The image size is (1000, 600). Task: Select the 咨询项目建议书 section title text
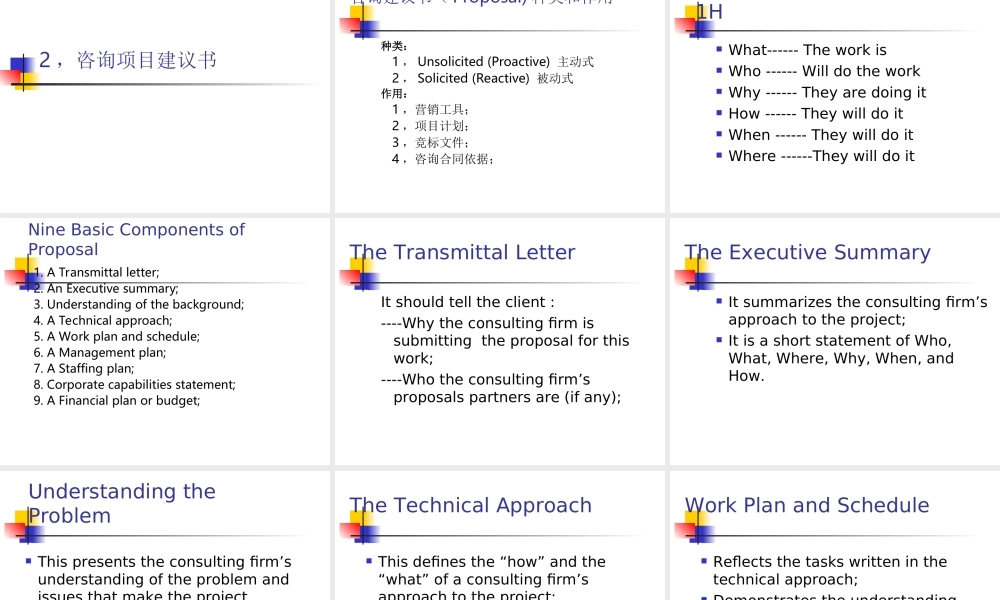click(128, 60)
